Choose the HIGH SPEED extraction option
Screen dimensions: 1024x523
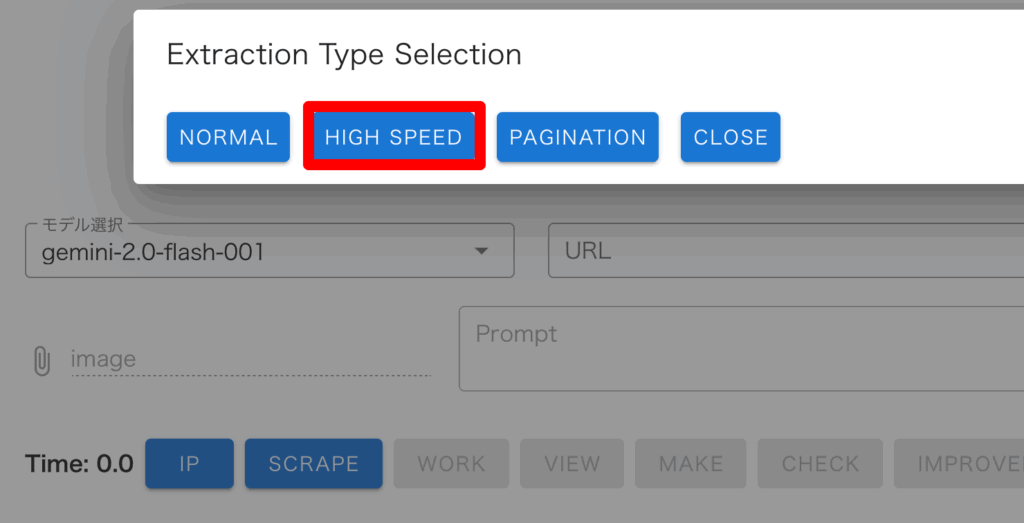(x=394, y=137)
